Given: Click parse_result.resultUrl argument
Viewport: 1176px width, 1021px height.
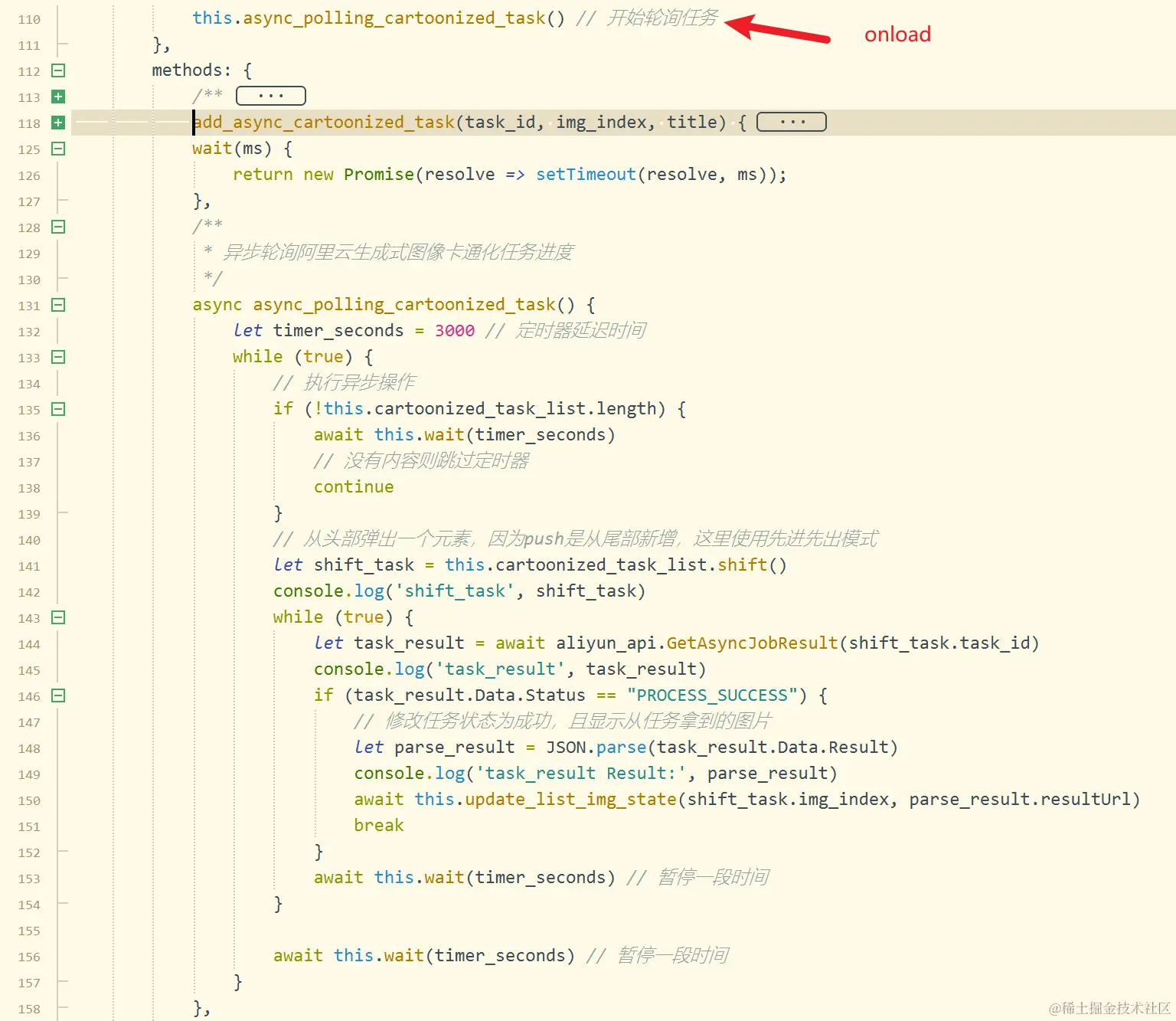Looking at the screenshot, I should (x=1020, y=799).
